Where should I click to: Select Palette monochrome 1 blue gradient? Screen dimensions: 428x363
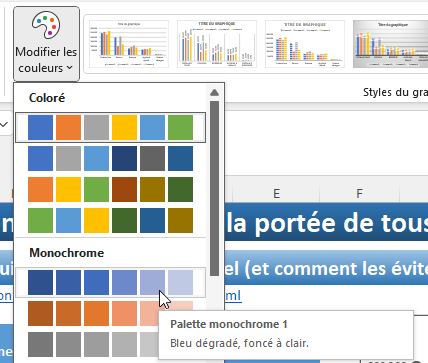[110, 282]
